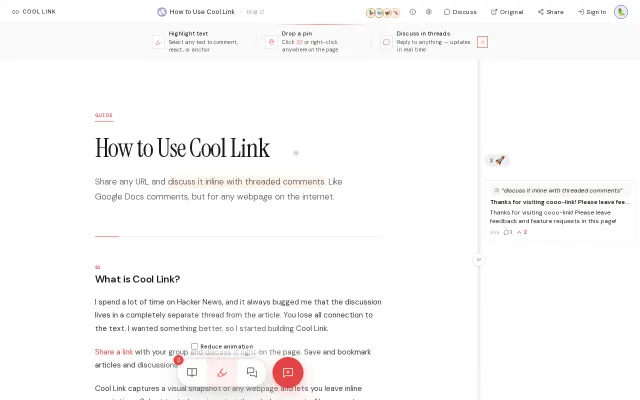Click the red add comment button
Screen dimensions: 640x400
pos(288,372)
